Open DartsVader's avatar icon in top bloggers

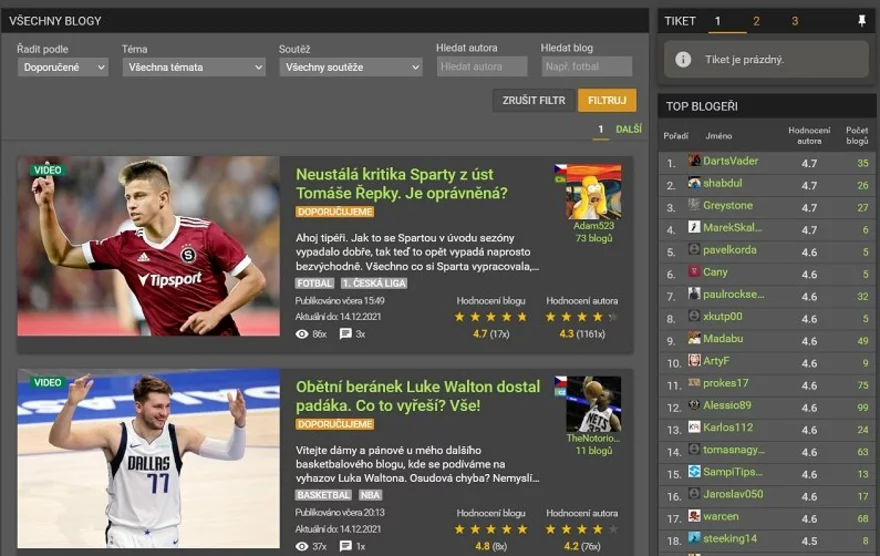click(x=694, y=160)
